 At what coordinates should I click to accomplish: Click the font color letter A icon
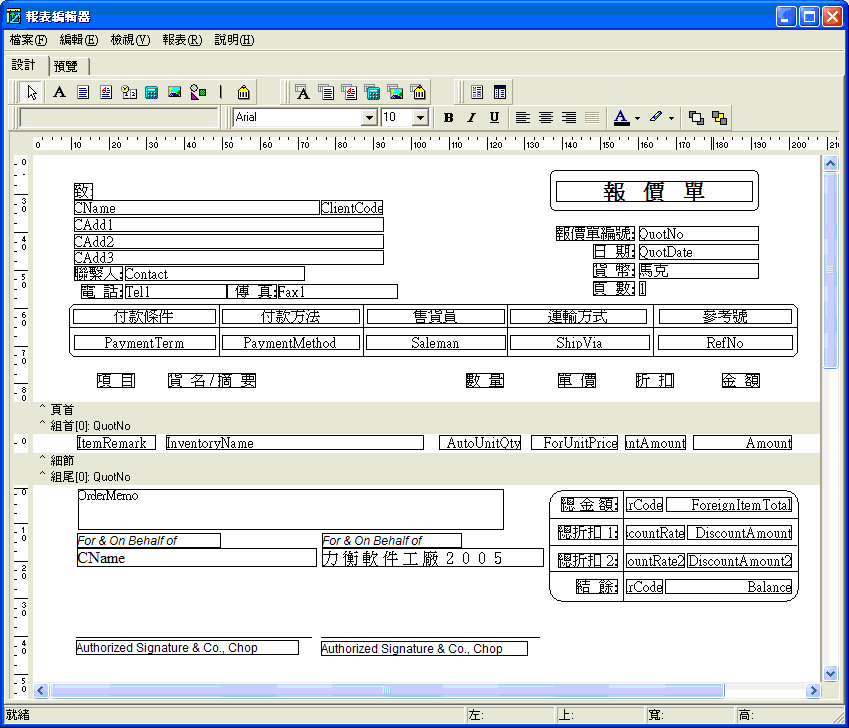[621, 117]
